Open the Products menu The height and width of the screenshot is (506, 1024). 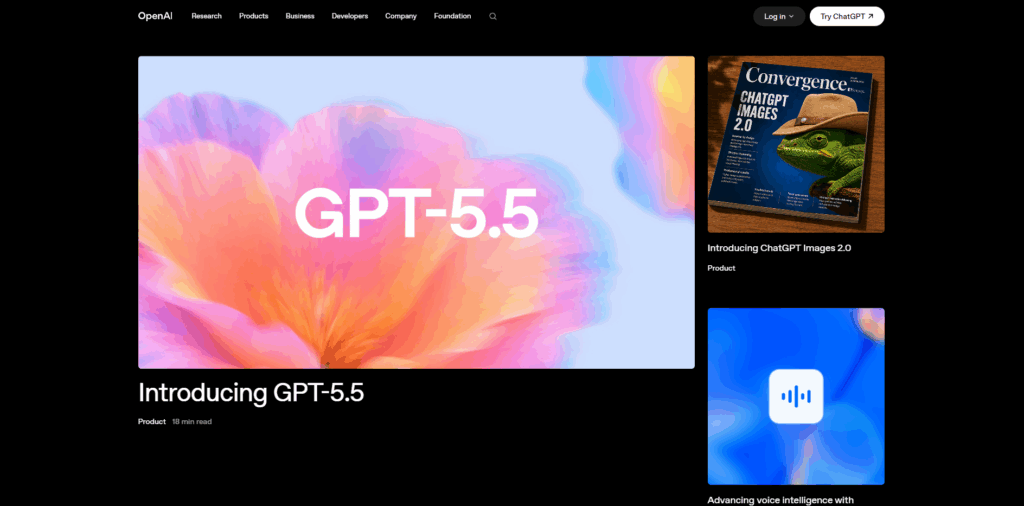[x=253, y=16]
